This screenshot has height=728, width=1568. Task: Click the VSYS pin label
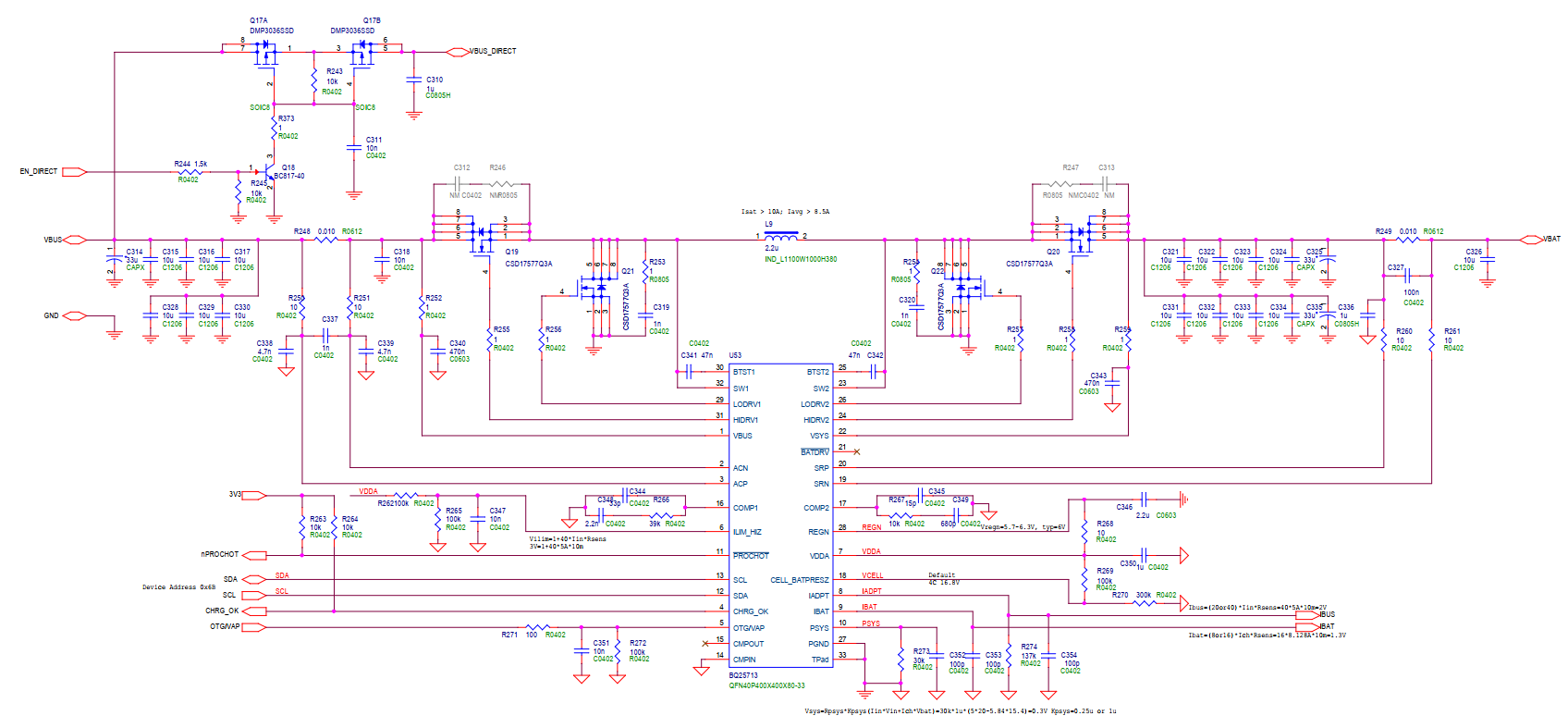(820, 436)
